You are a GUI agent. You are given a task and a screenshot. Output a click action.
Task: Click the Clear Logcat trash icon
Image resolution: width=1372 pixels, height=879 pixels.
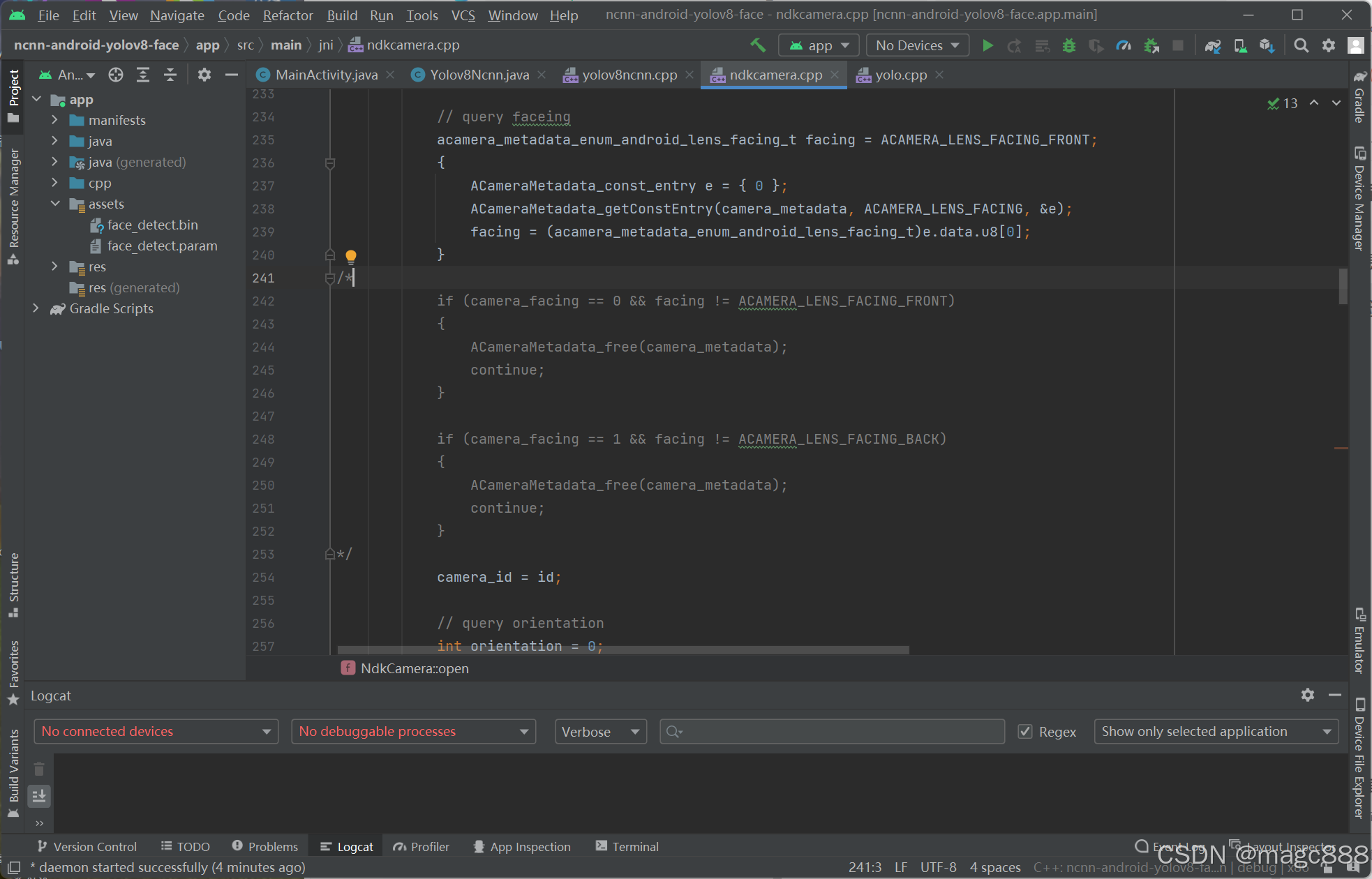pyautogui.click(x=39, y=769)
